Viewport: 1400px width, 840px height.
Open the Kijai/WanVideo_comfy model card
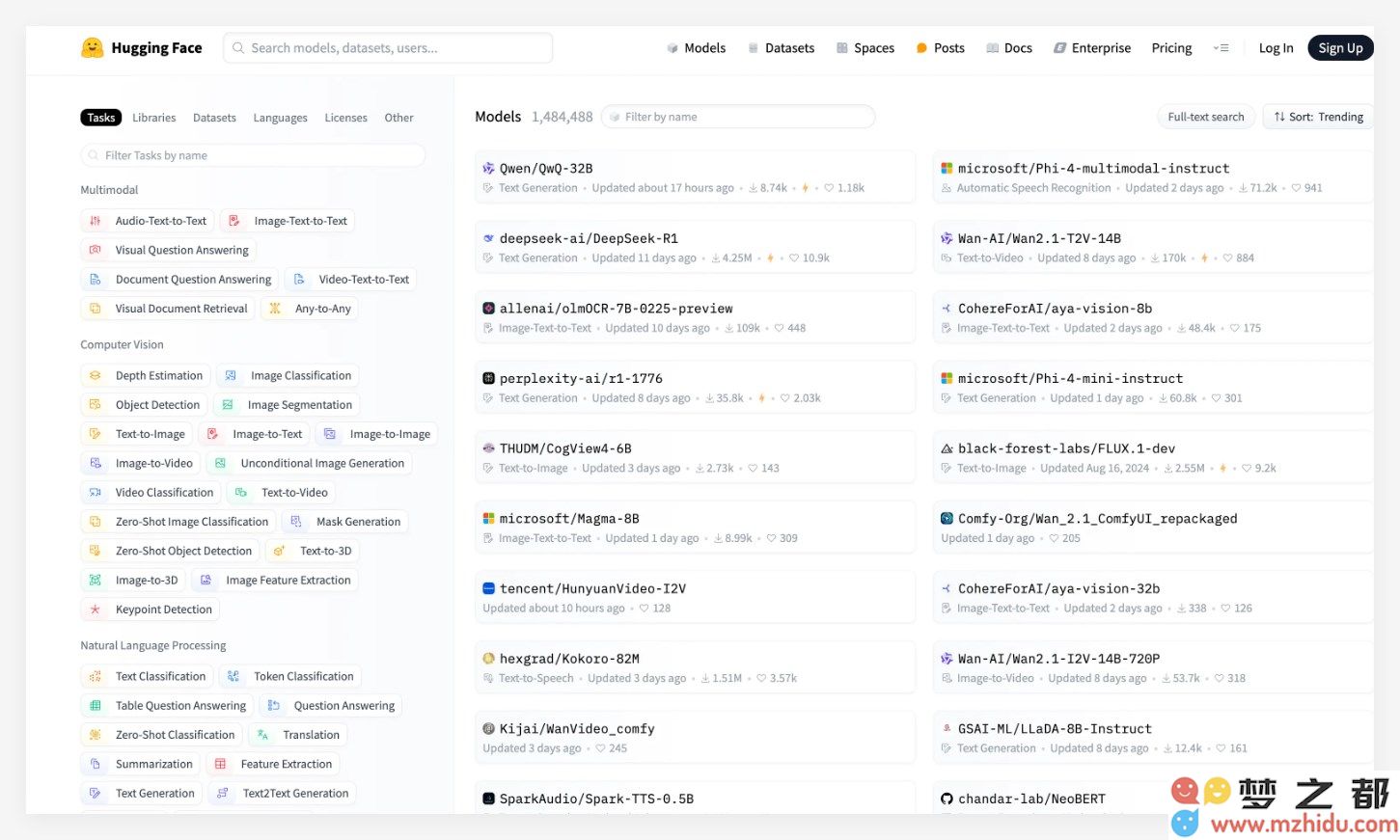[x=695, y=737]
